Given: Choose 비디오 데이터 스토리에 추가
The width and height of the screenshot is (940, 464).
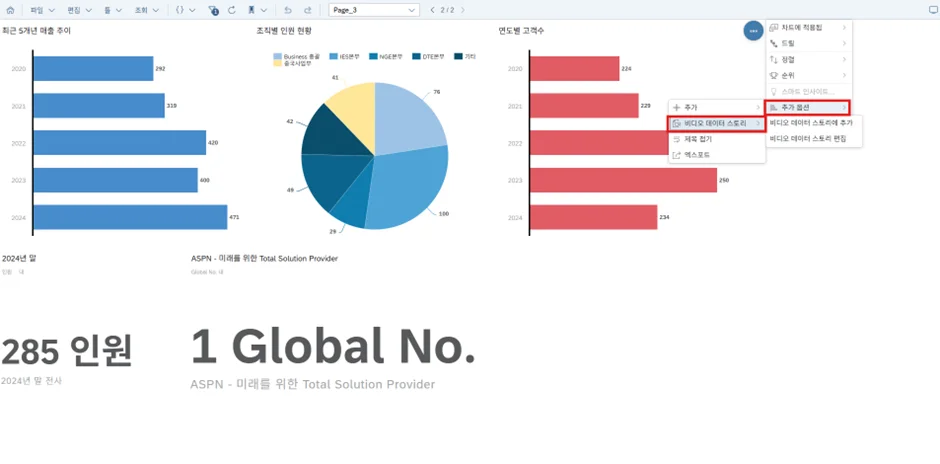Looking at the screenshot, I should point(814,123).
